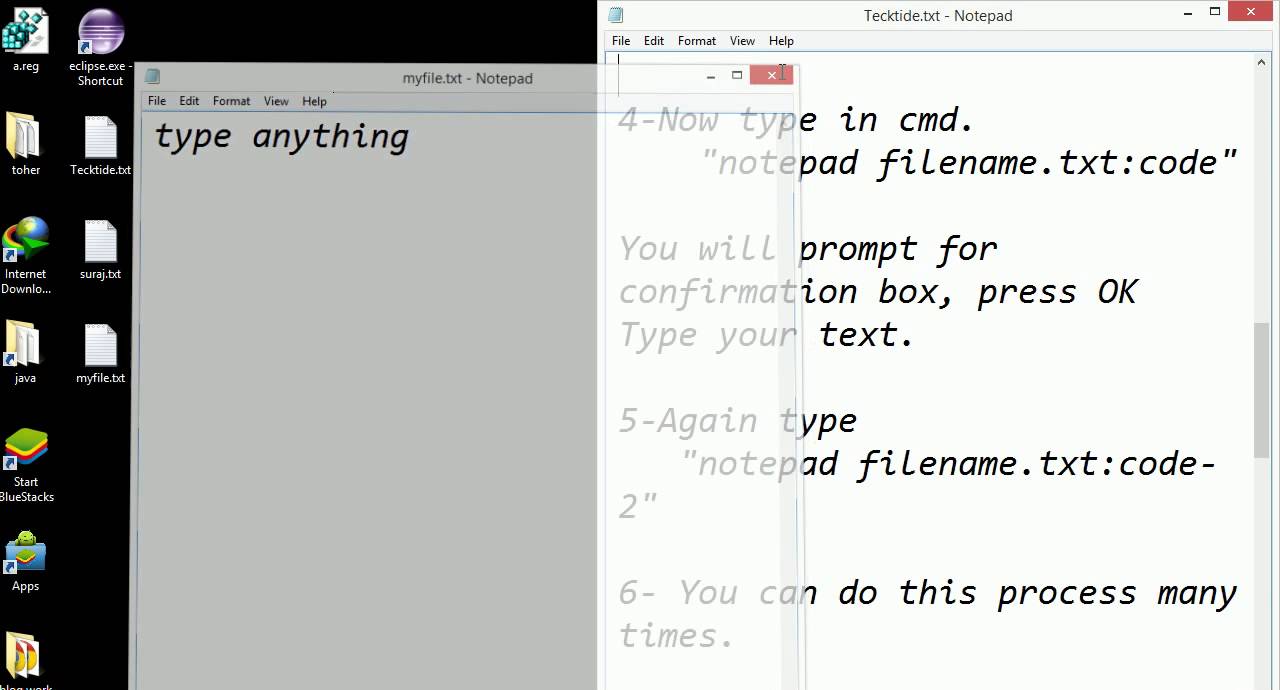Select the Apps desktop shortcut
Viewport: 1280px width, 690px height.
pos(25,562)
